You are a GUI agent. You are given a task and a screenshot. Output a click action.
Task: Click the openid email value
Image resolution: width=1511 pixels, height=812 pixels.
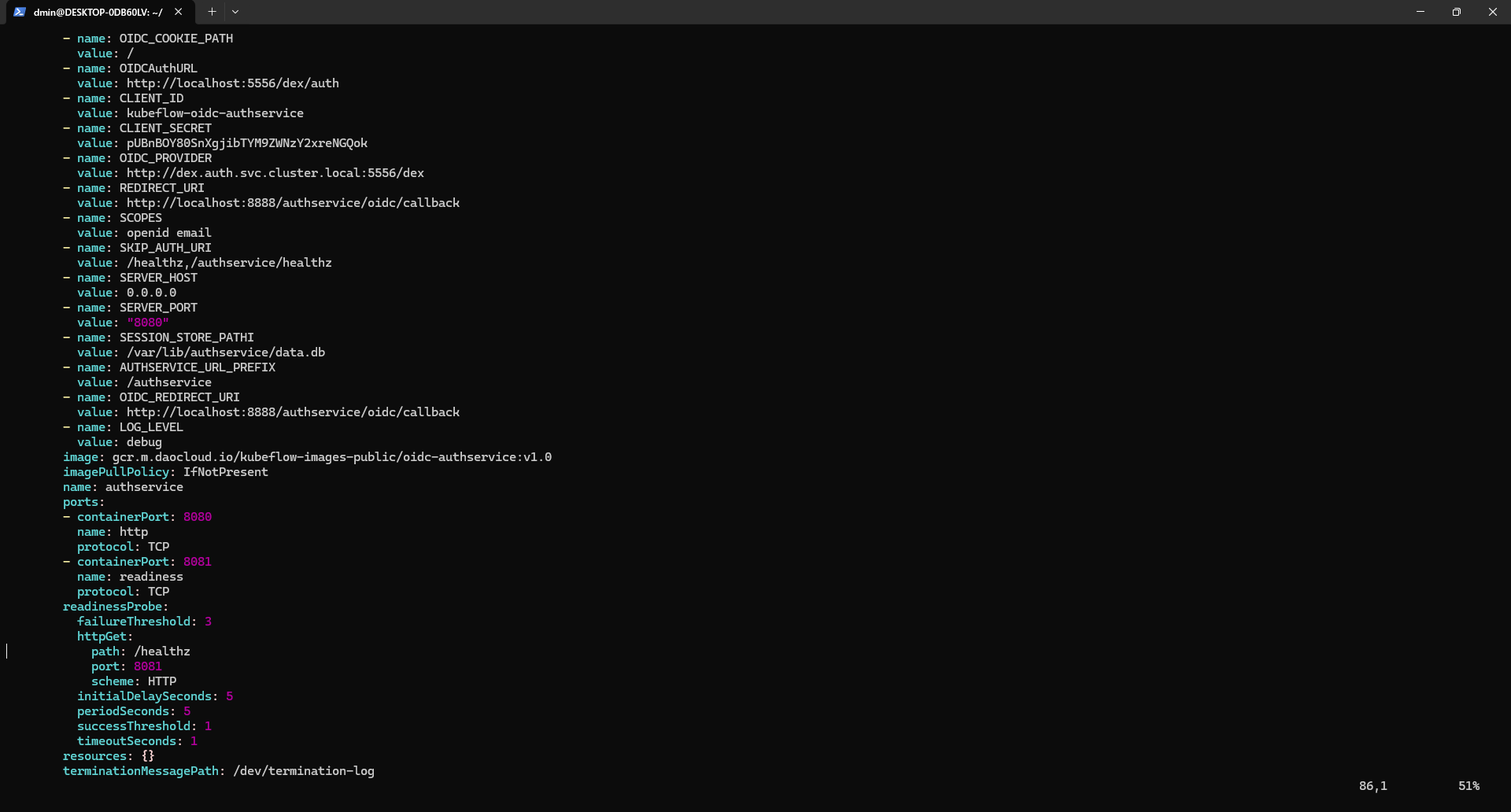(x=169, y=233)
